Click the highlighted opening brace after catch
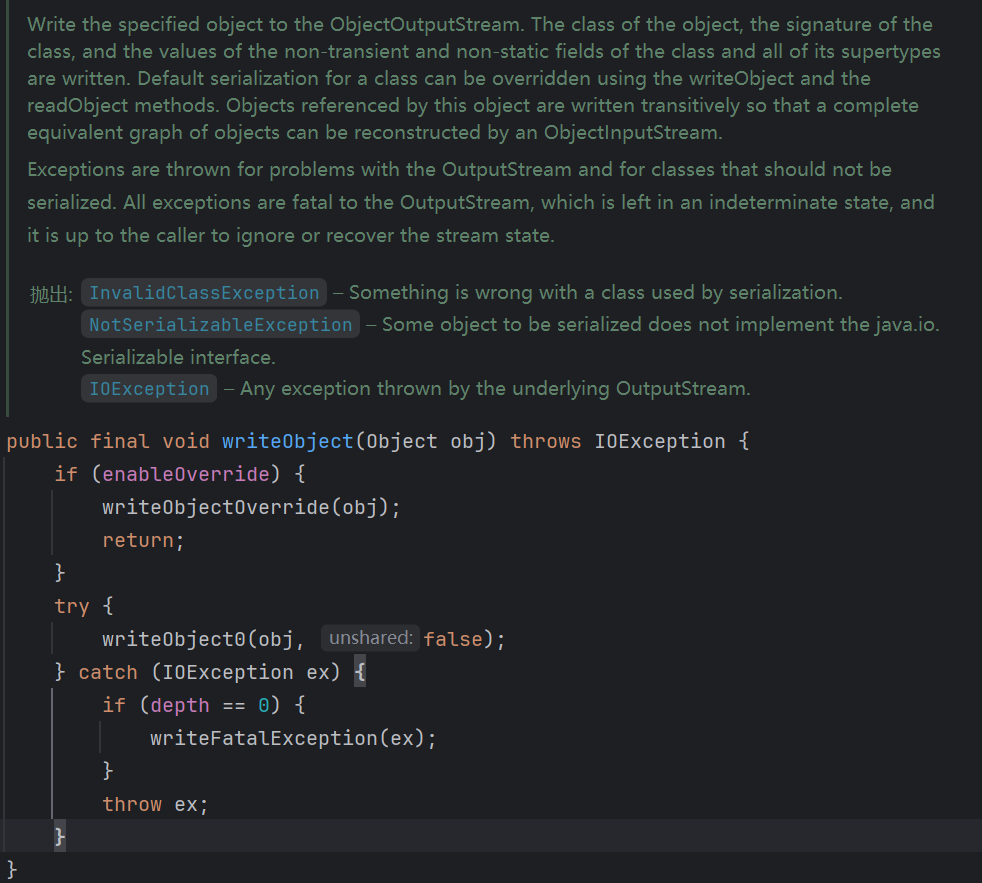982x883 pixels. coord(360,672)
